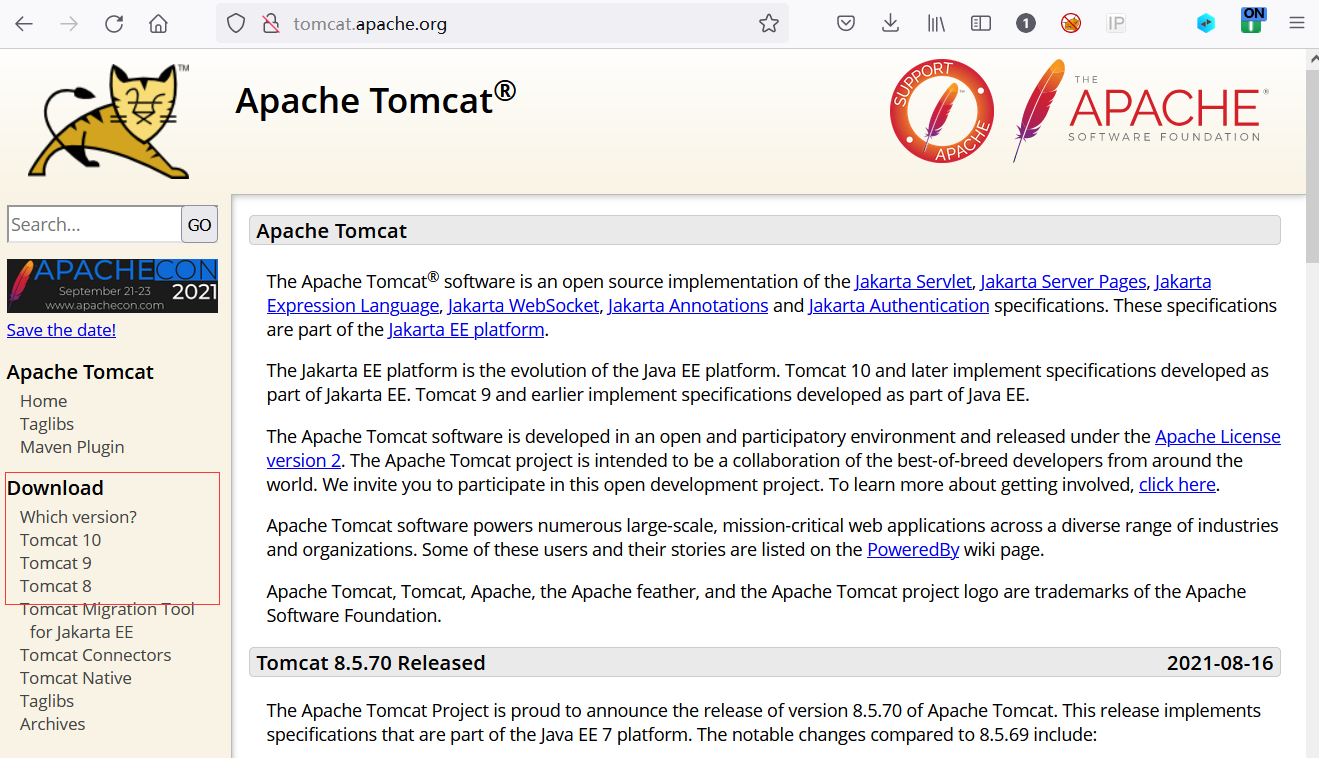Click the IP extension icon
This screenshot has width=1319, height=758.
pyautogui.click(x=1116, y=24)
